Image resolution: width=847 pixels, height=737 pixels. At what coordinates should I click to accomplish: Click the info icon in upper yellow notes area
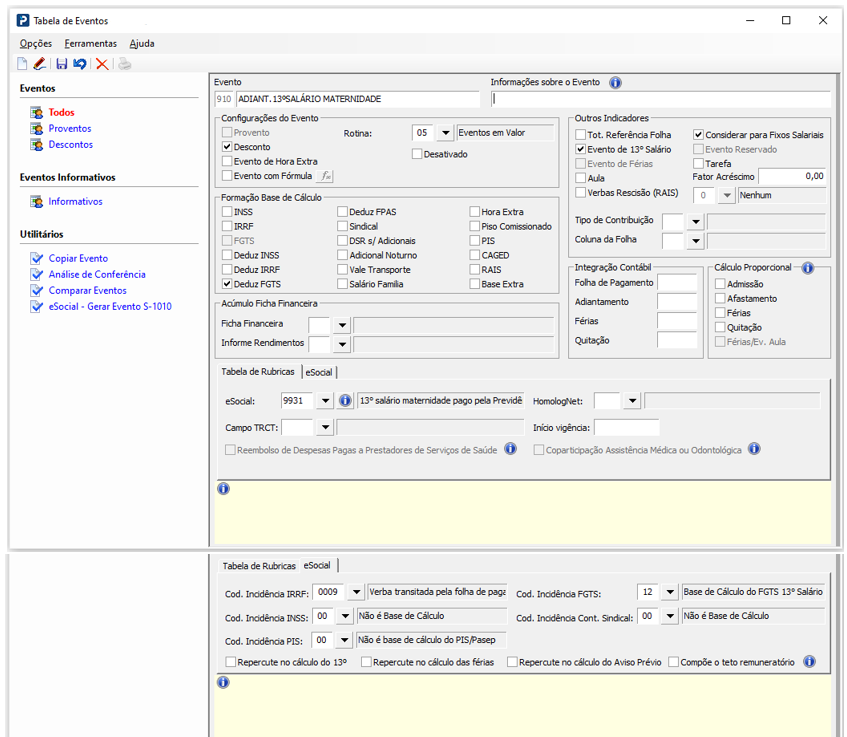point(223,488)
